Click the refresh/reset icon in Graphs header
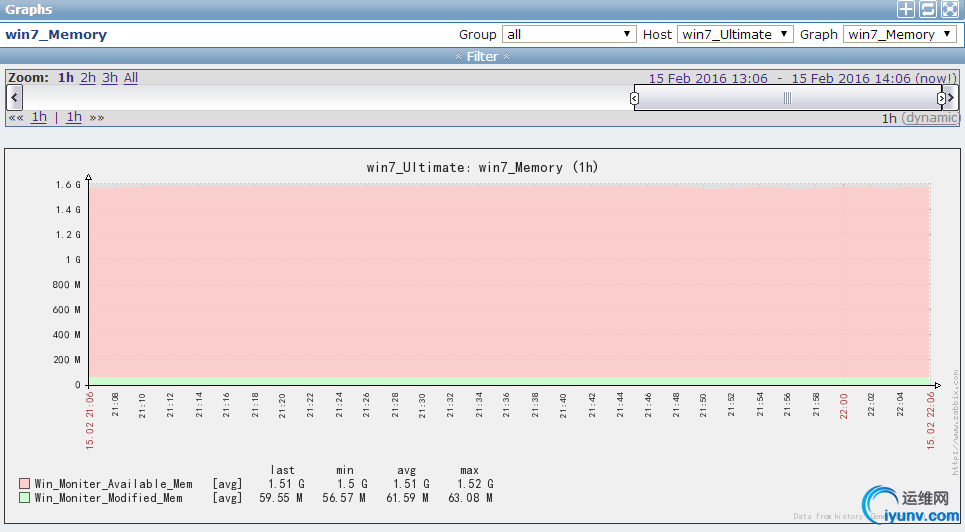This screenshot has height=532, width=965. 927,9
